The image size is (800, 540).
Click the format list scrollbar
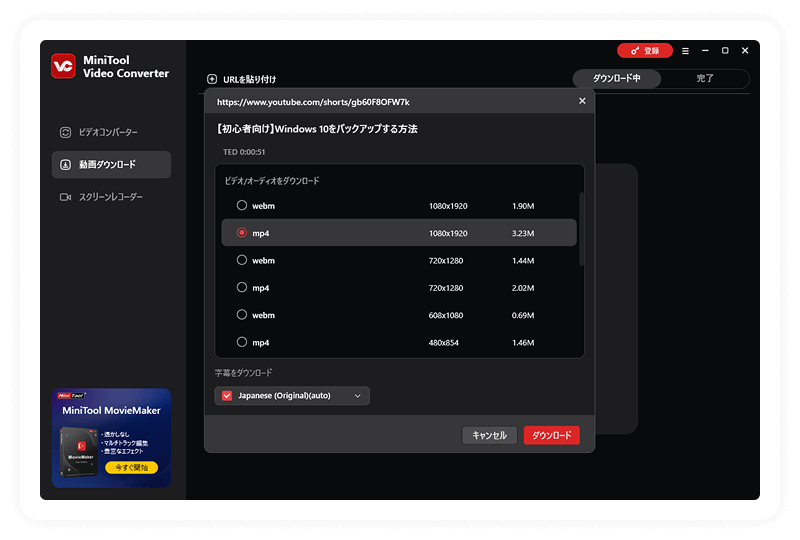click(581, 229)
